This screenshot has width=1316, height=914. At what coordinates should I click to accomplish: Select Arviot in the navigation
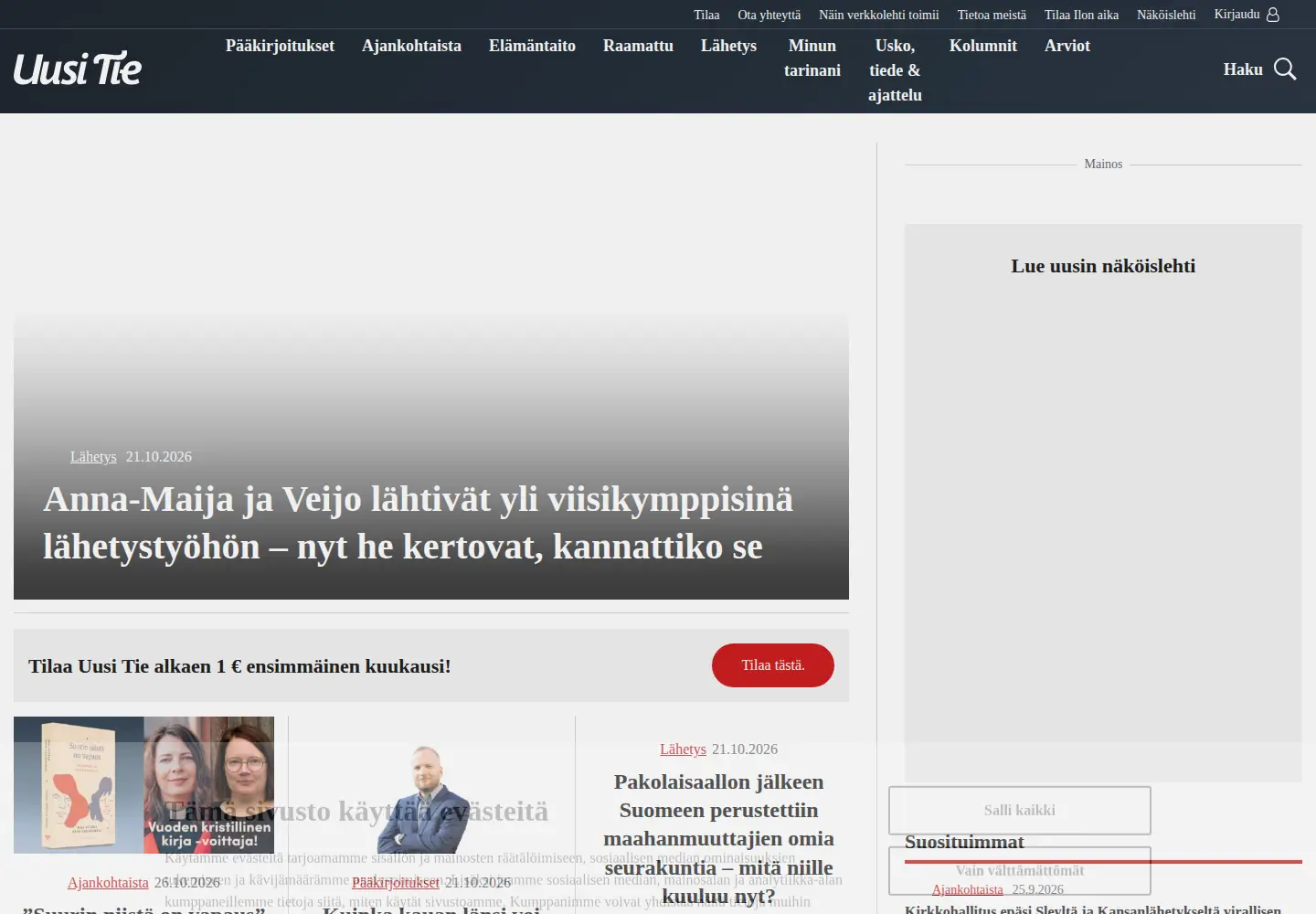(1067, 46)
